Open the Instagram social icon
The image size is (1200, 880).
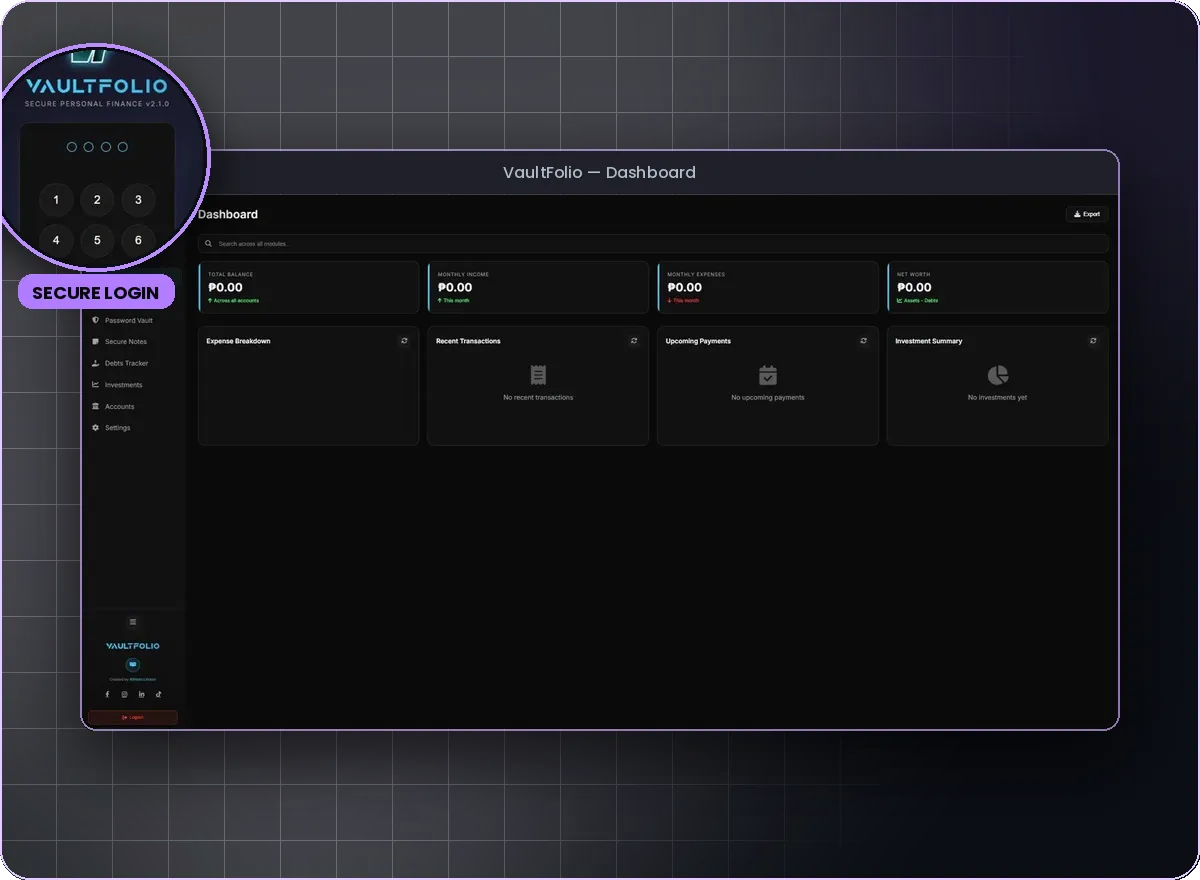[x=125, y=694]
